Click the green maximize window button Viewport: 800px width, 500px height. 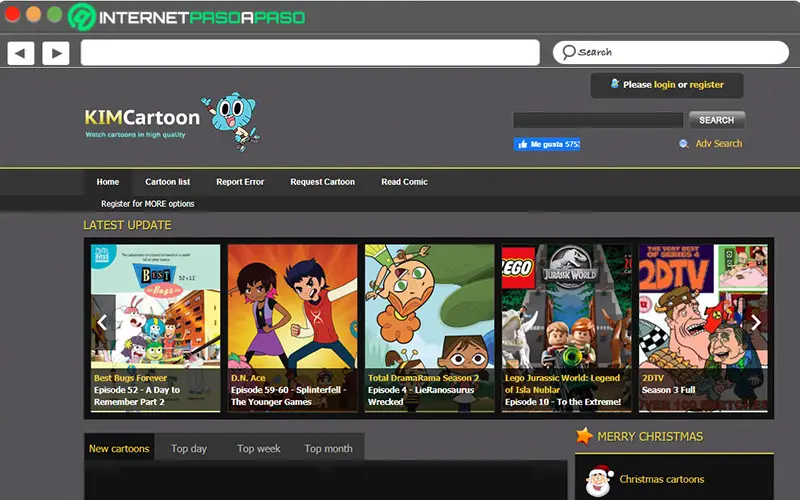[x=55, y=15]
